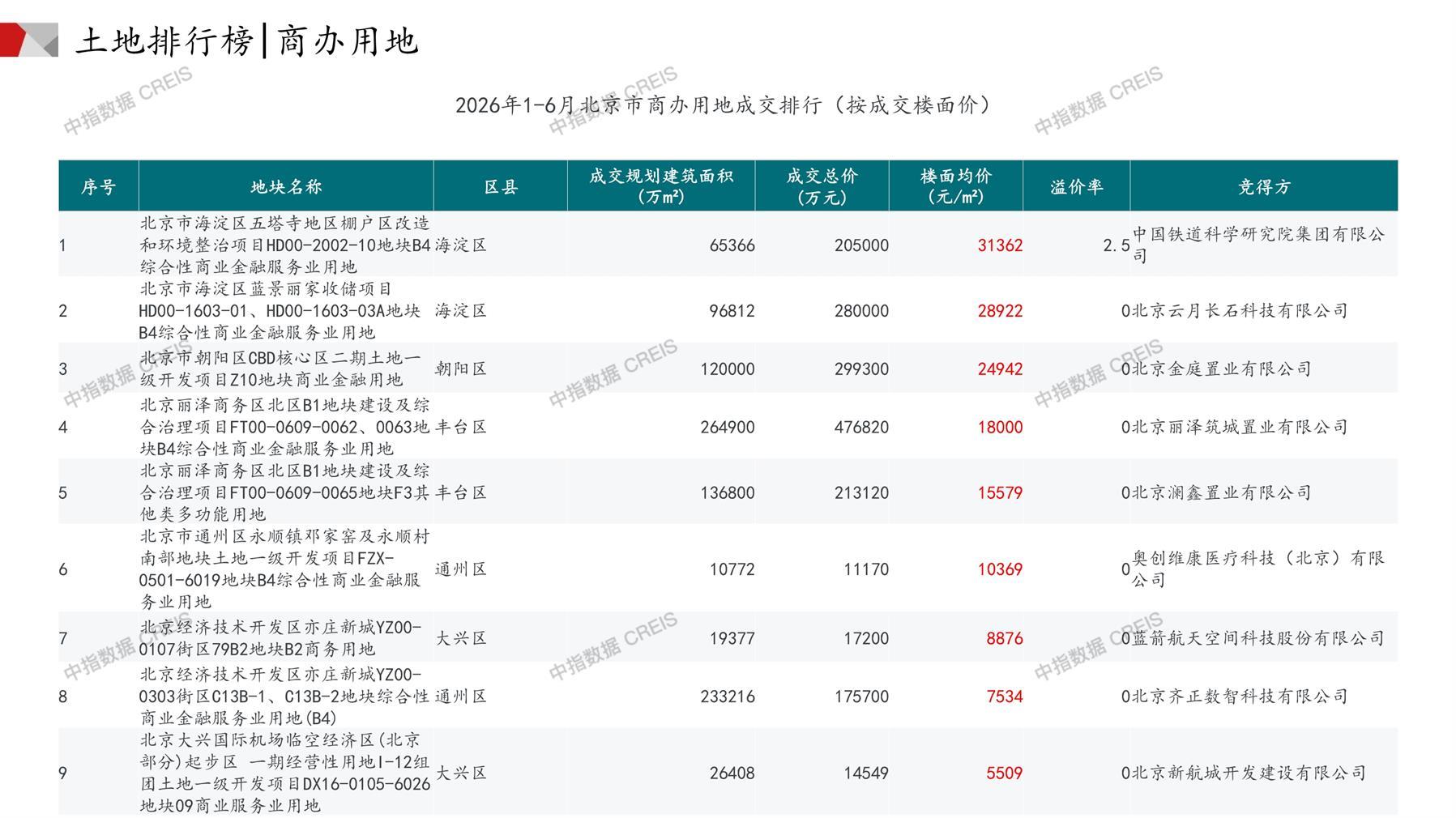Select winner 北京金庭置业有限公司
This screenshot has height=818, width=1456.
point(1222,369)
